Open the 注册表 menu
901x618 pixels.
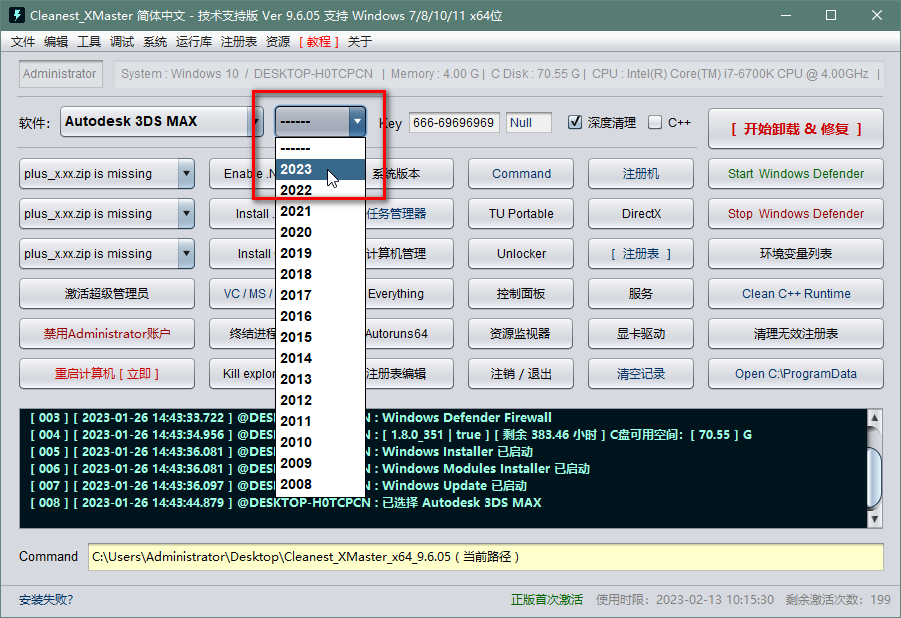(x=238, y=41)
